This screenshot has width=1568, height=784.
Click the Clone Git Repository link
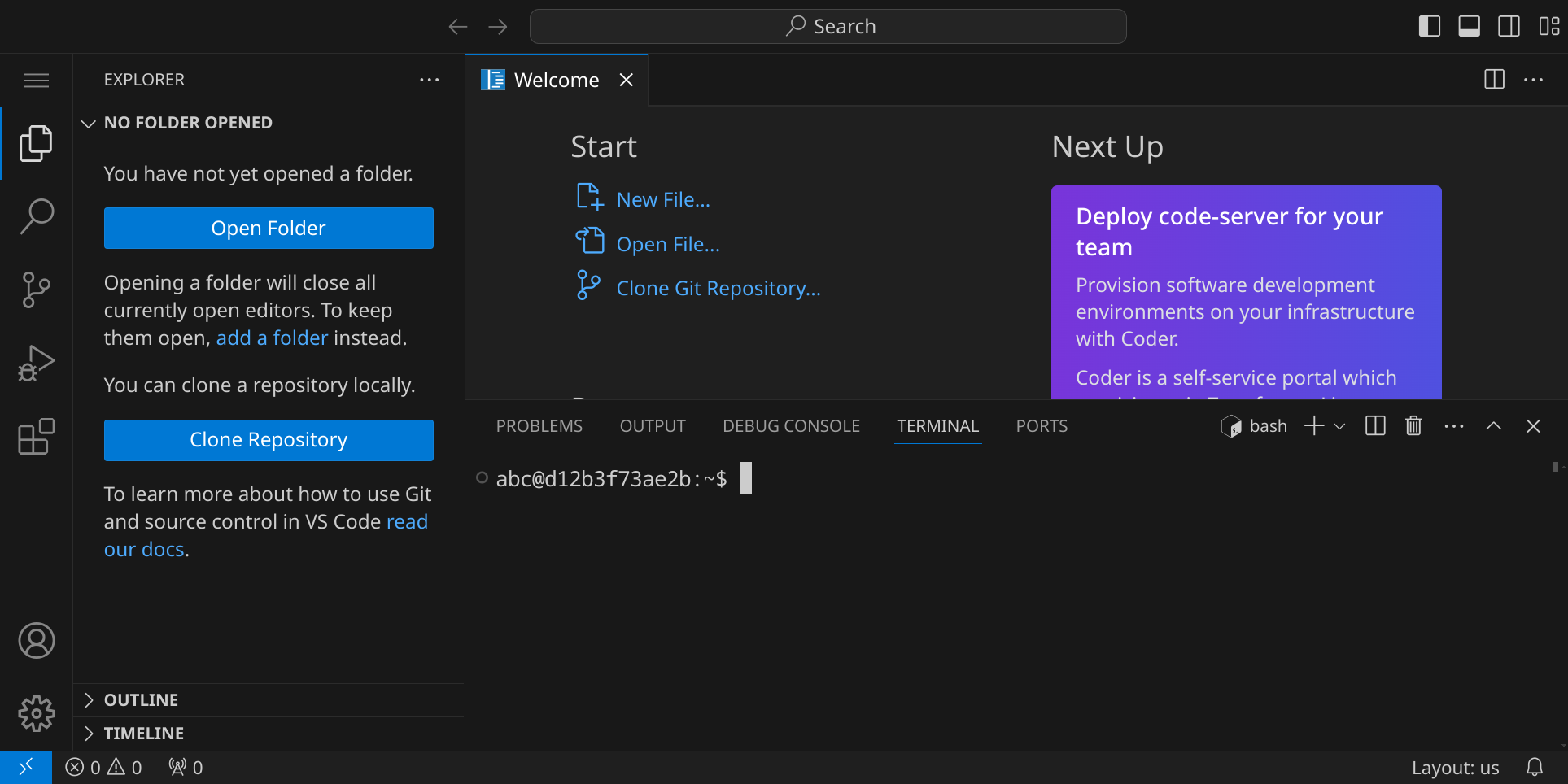(x=718, y=289)
